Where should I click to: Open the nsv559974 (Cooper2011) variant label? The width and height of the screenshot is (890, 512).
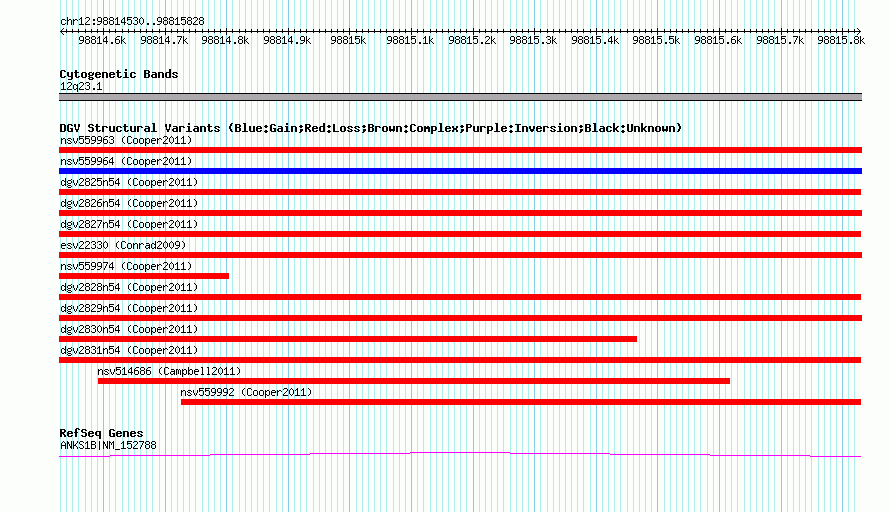(126, 266)
